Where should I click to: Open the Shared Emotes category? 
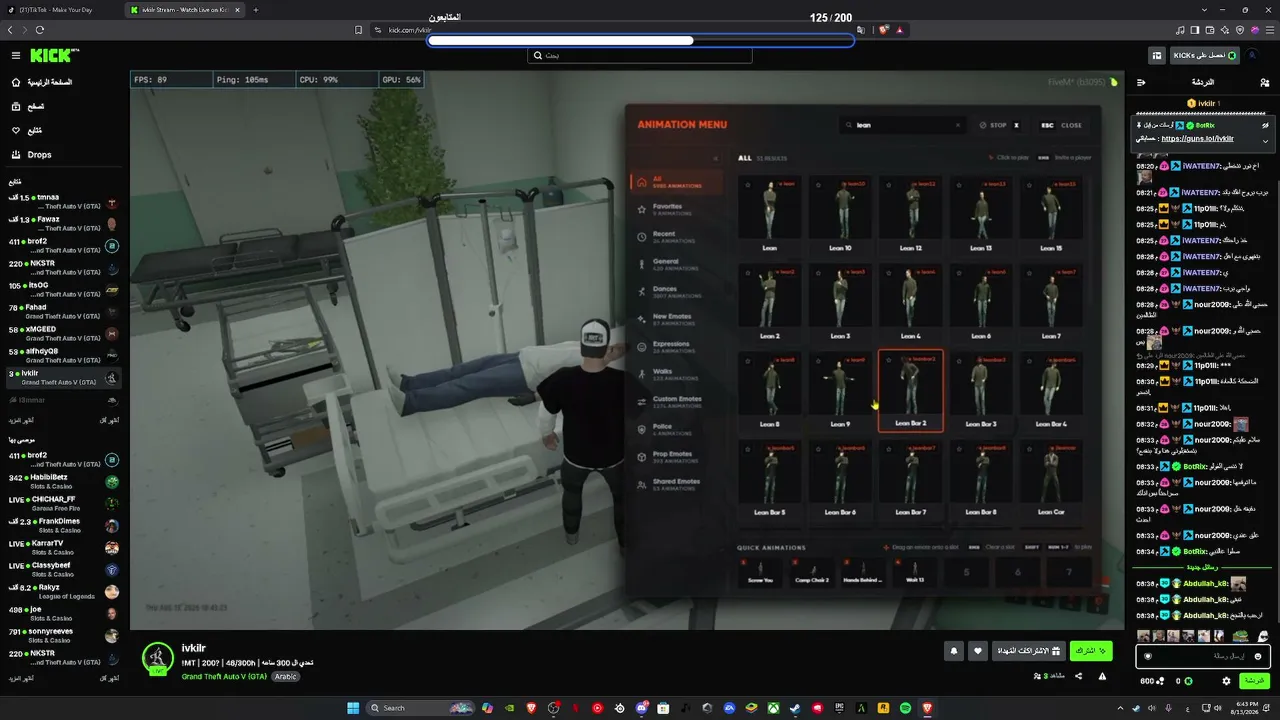coord(677,484)
